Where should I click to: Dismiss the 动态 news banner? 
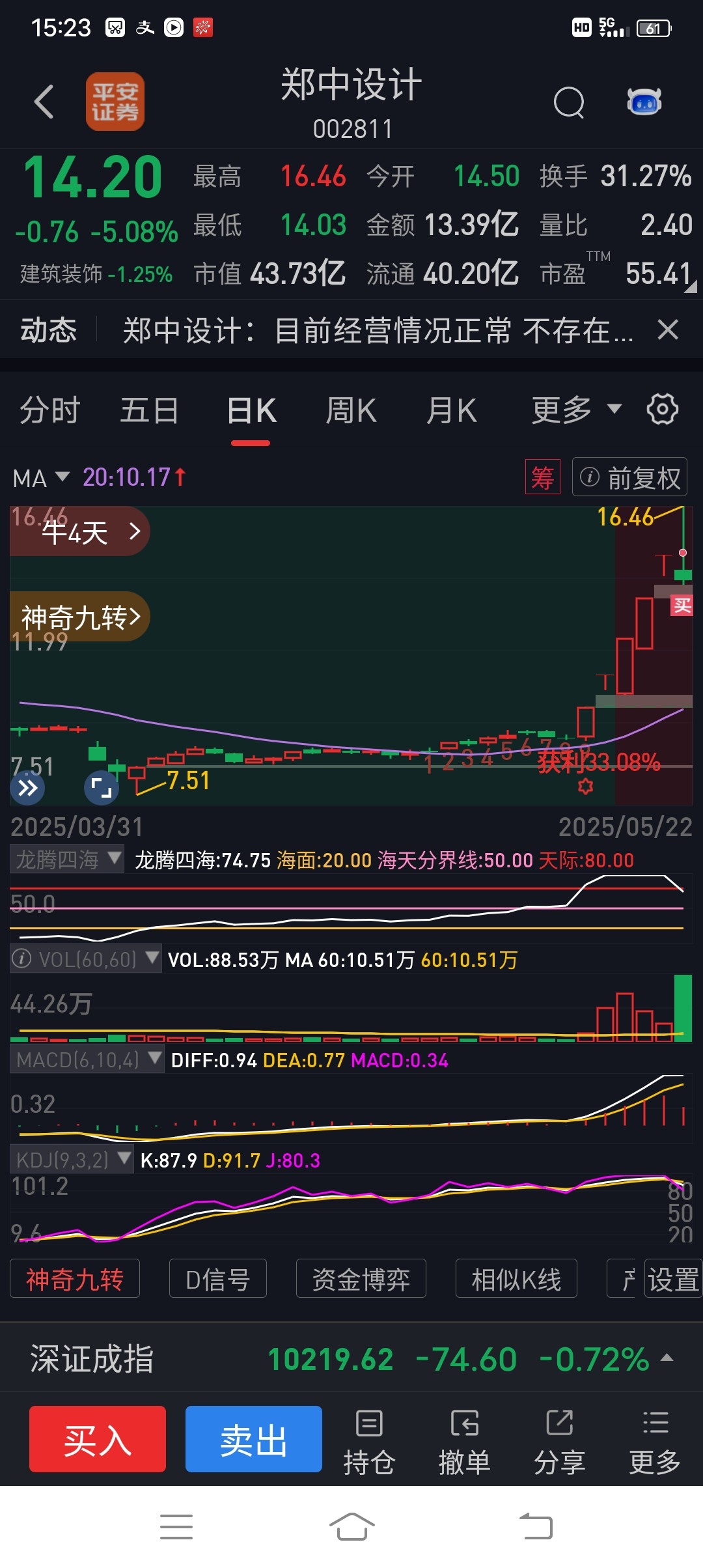click(668, 329)
